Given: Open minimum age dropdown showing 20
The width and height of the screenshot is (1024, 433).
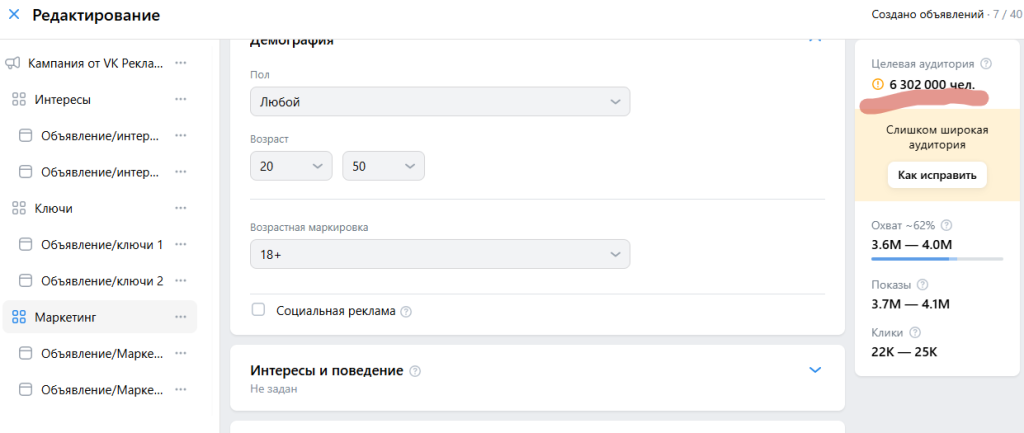Looking at the screenshot, I should pos(291,166).
